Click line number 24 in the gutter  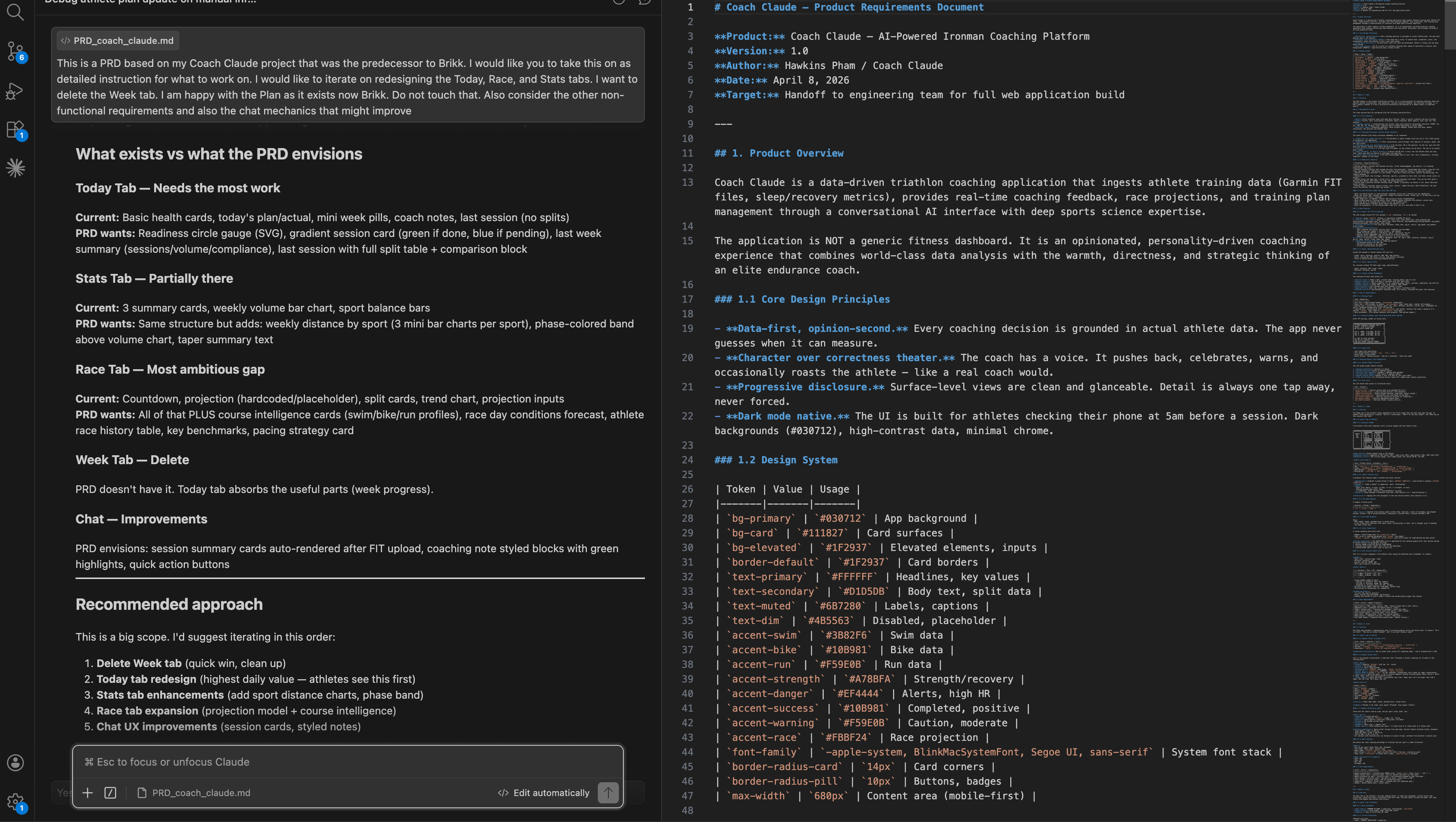coord(687,460)
